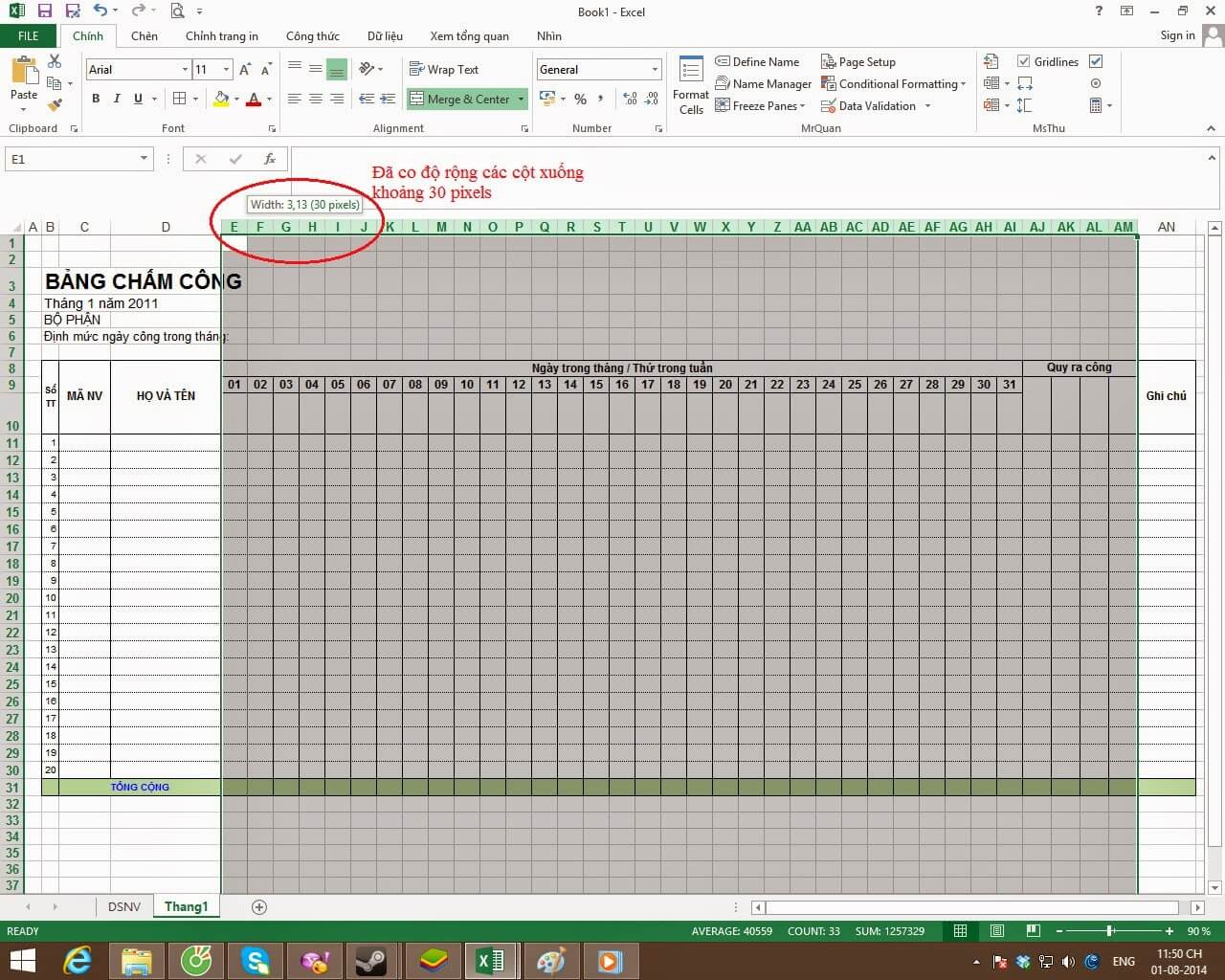Open the font name dropdown
Viewport: 1225px width, 980px height.
[186, 69]
